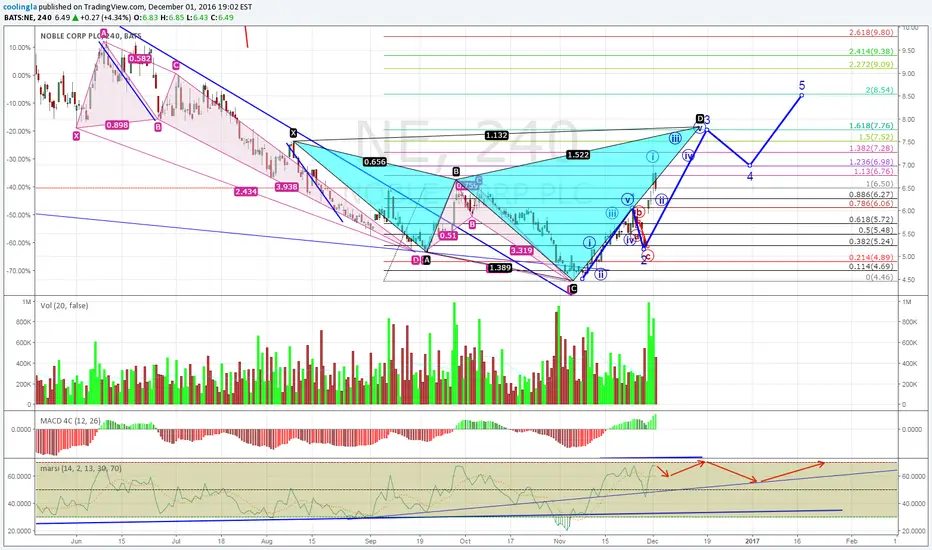Click the 0.5(5.48) retracement label
The width and height of the screenshot is (932, 550).
pyautogui.click(x=875, y=230)
